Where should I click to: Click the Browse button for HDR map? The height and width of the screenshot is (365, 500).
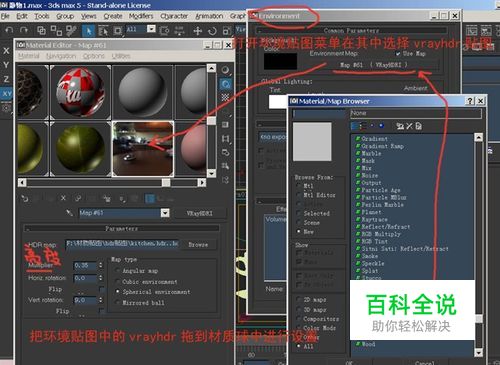(x=198, y=245)
